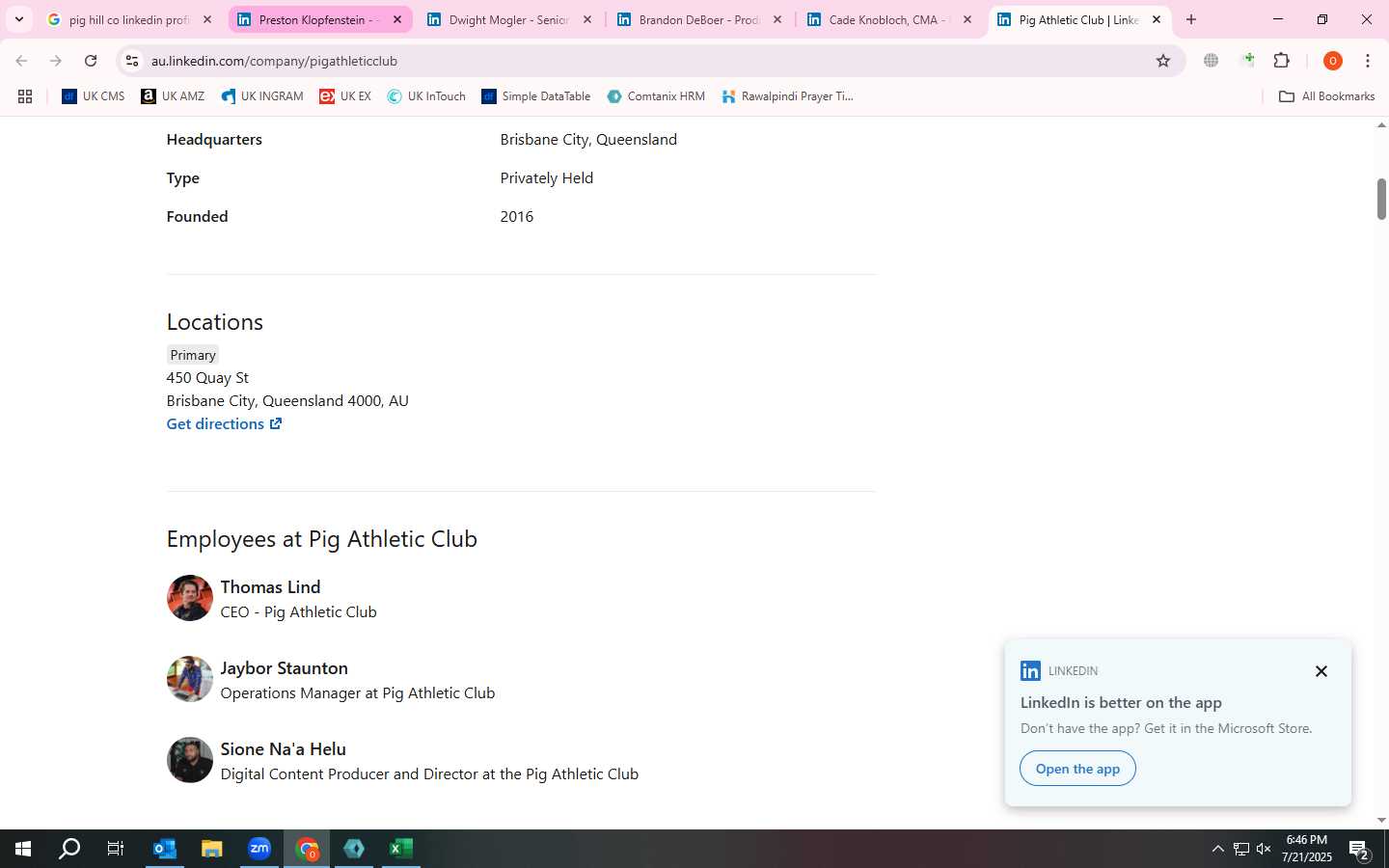Click the Get directions link
The image size is (1389, 868).
[x=224, y=424]
